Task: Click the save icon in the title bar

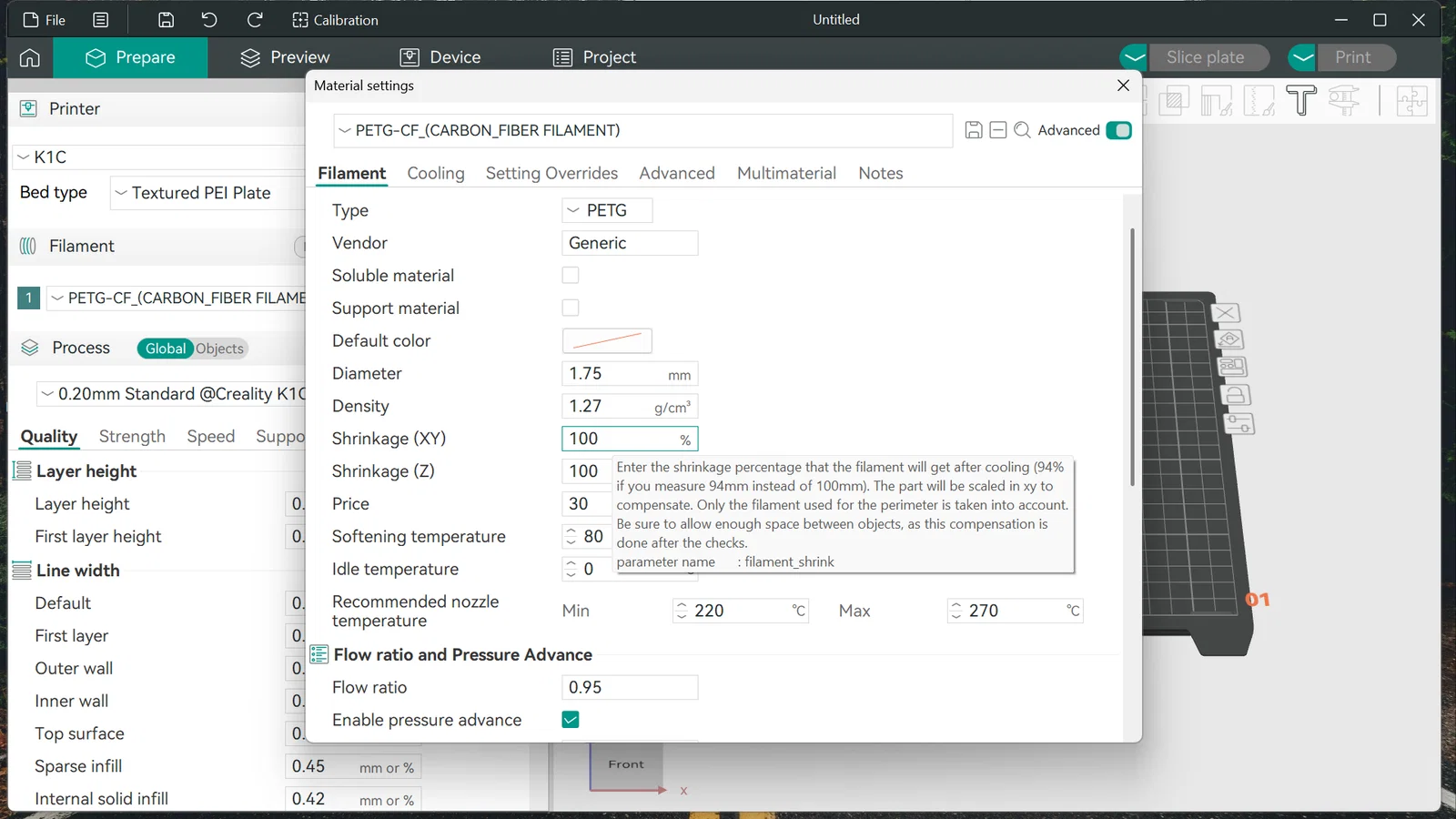Action: point(166,20)
